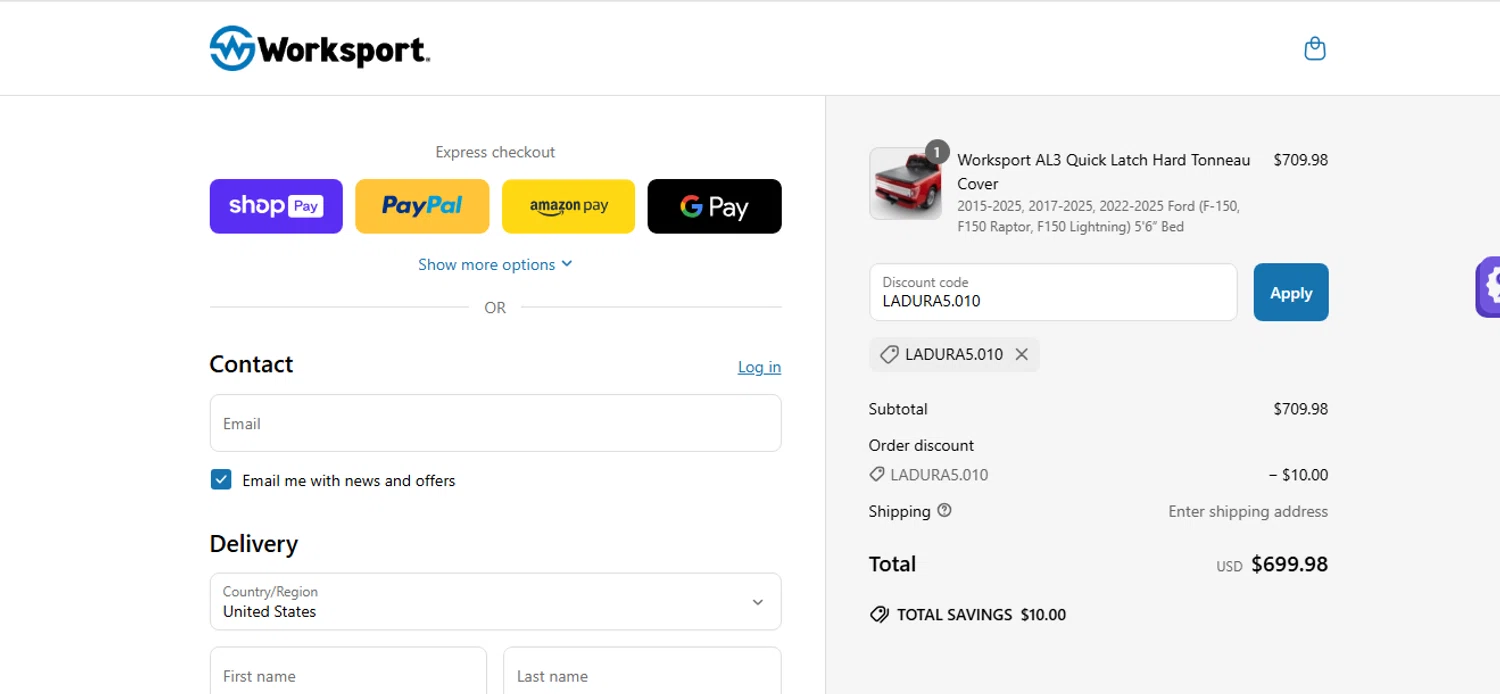Remove the LADURA5.010 discount tag
Image resolution: width=1500 pixels, height=694 pixels.
[x=1021, y=354]
